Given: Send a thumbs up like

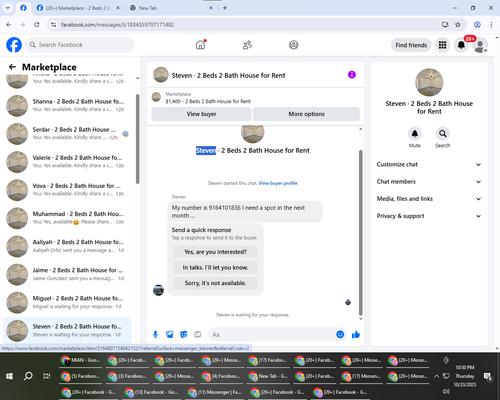Looking at the screenshot, I should coord(356,334).
